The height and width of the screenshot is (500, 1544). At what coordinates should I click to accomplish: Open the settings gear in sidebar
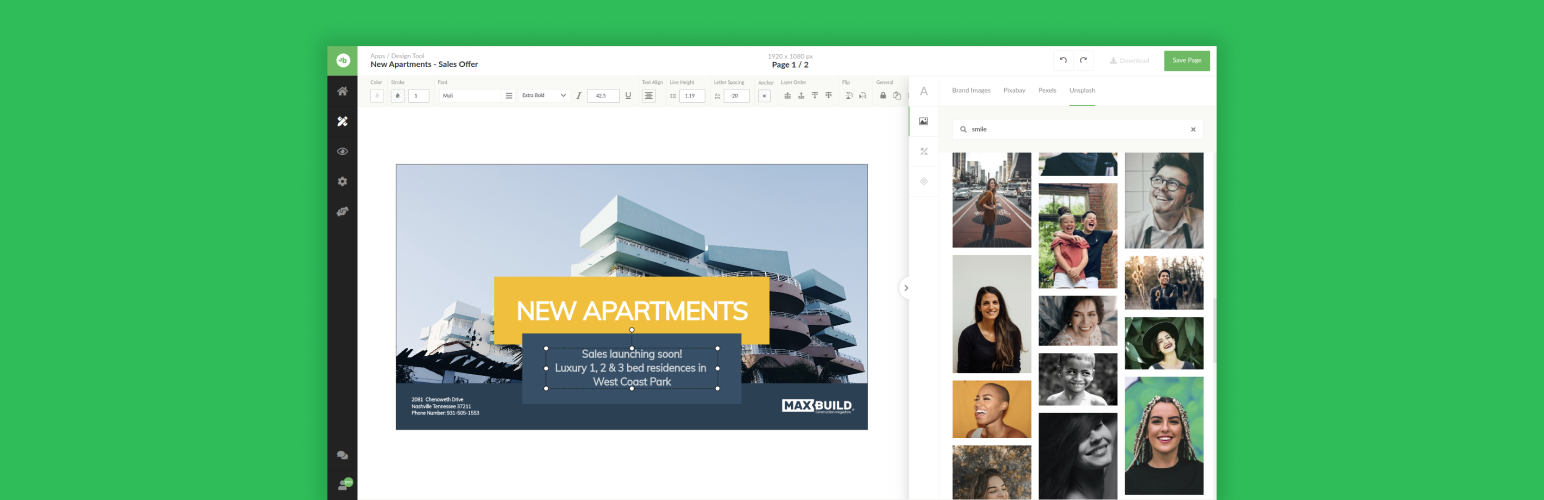342,182
